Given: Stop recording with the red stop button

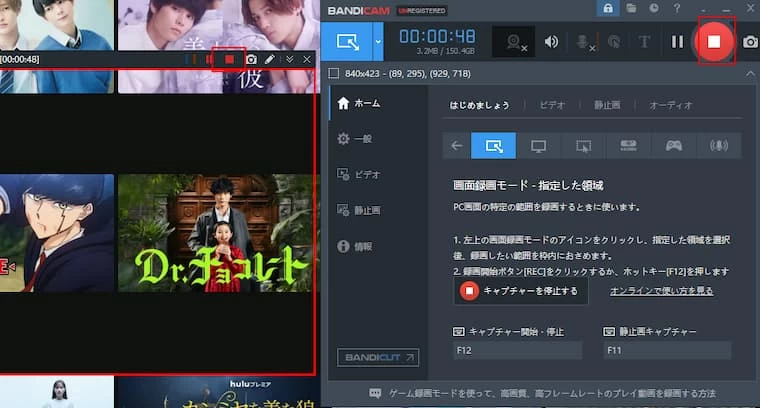Looking at the screenshot, I should point(714,42).
